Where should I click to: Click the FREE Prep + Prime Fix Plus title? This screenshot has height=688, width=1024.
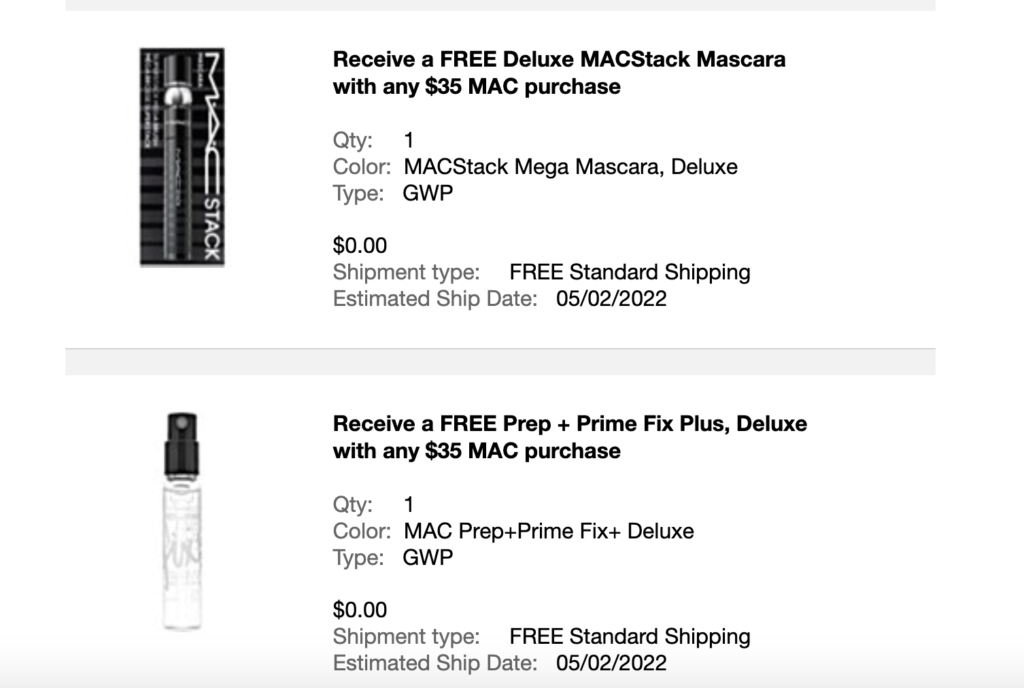point(570,437)
